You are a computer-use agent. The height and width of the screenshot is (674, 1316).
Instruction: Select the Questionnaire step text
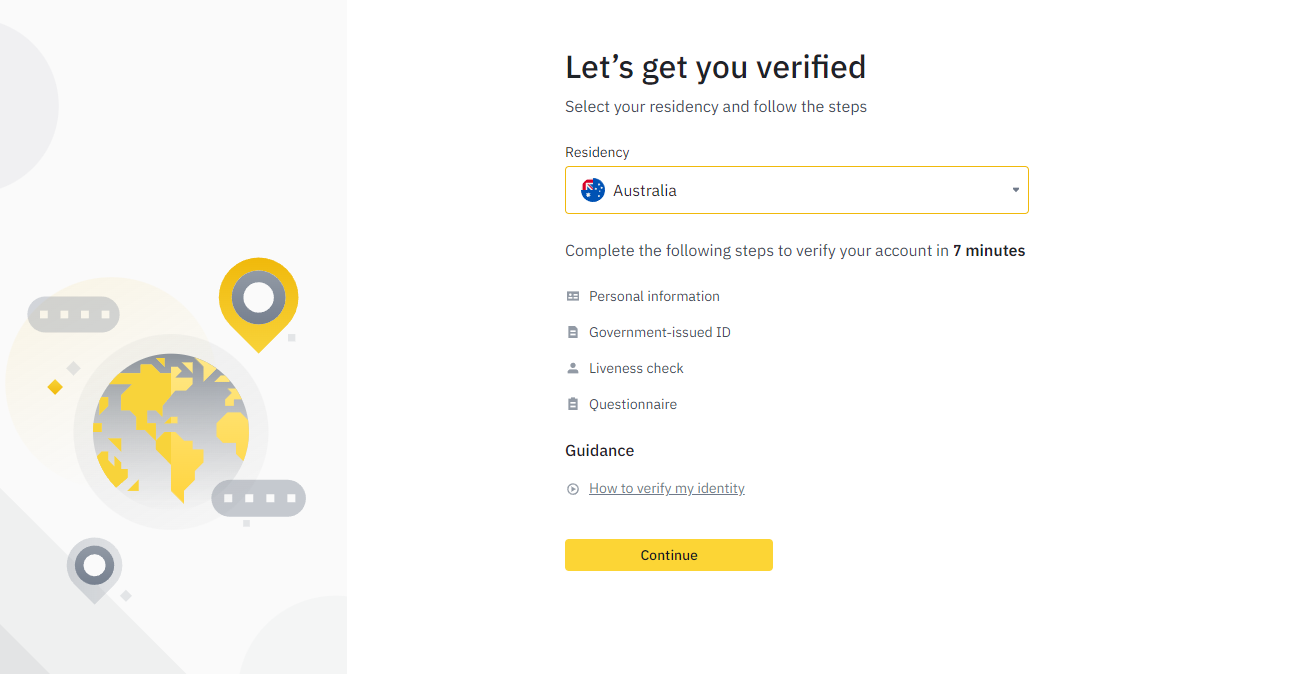click(633, 404)
